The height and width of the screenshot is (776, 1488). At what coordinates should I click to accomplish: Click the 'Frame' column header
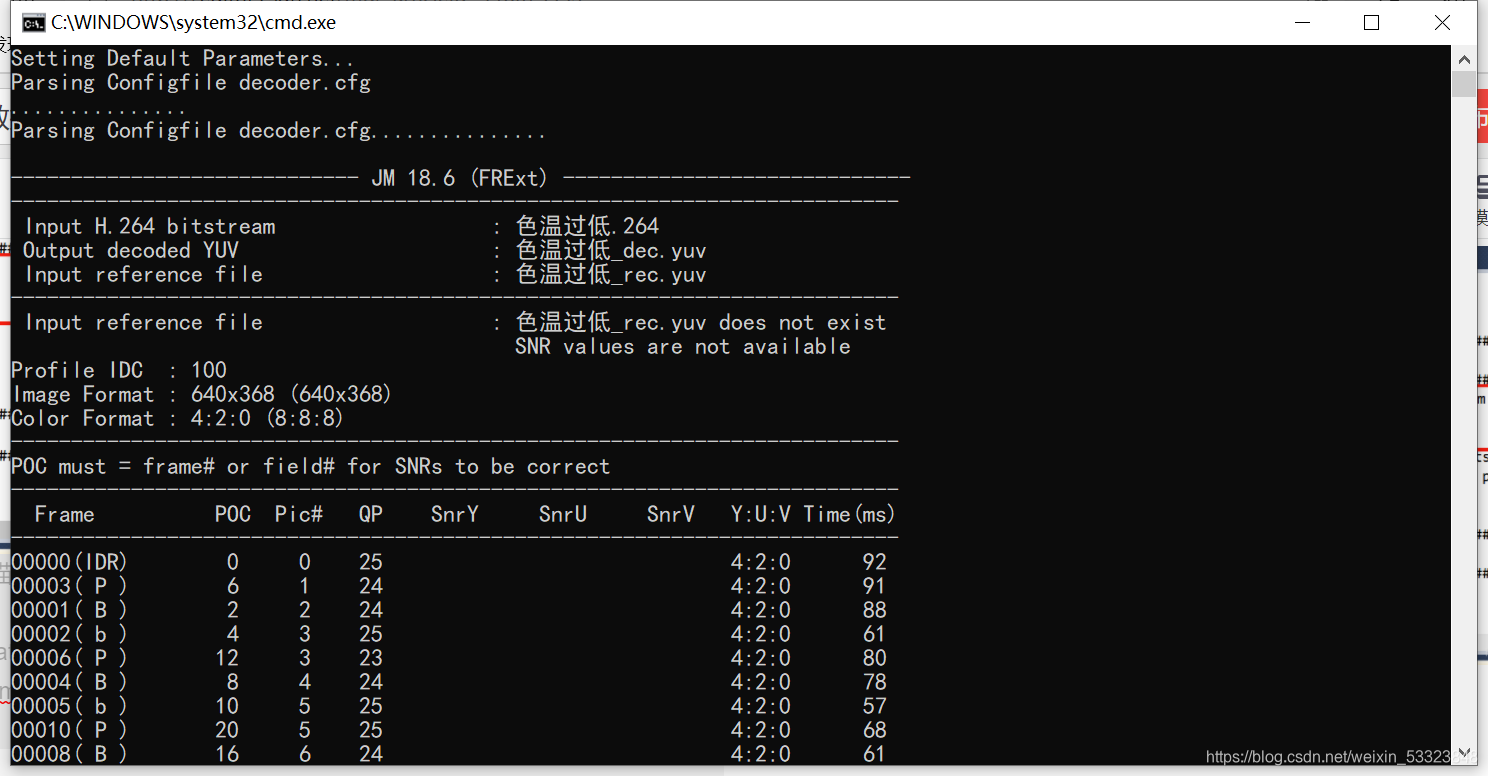[x=64, y=514]
